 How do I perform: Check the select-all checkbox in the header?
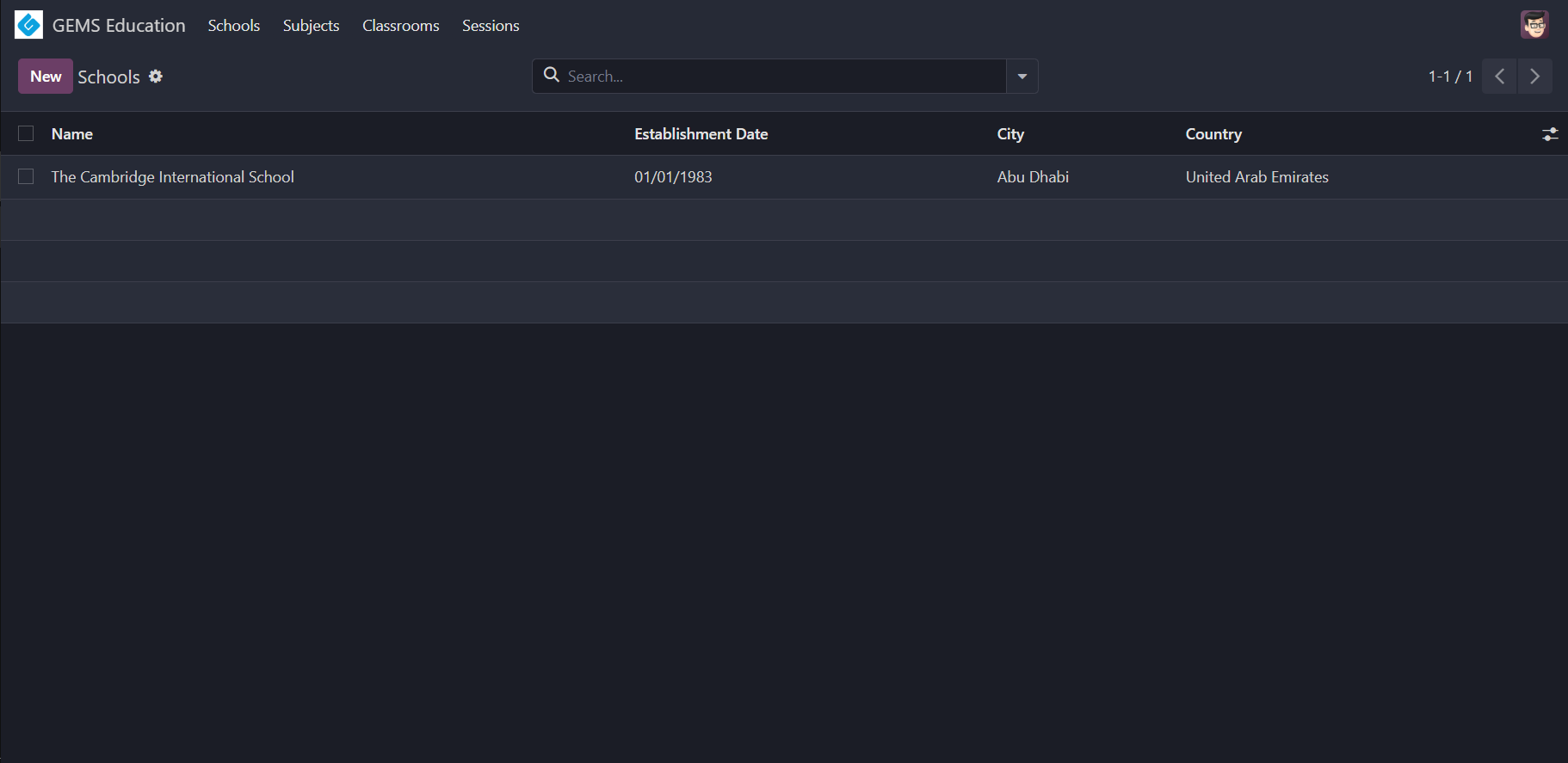(x=25, y=133)
